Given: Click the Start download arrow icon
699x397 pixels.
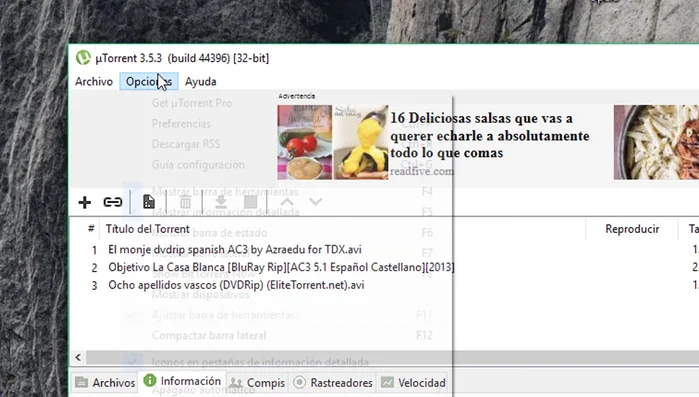Looking at the screenshot, I should pos(221,202).
